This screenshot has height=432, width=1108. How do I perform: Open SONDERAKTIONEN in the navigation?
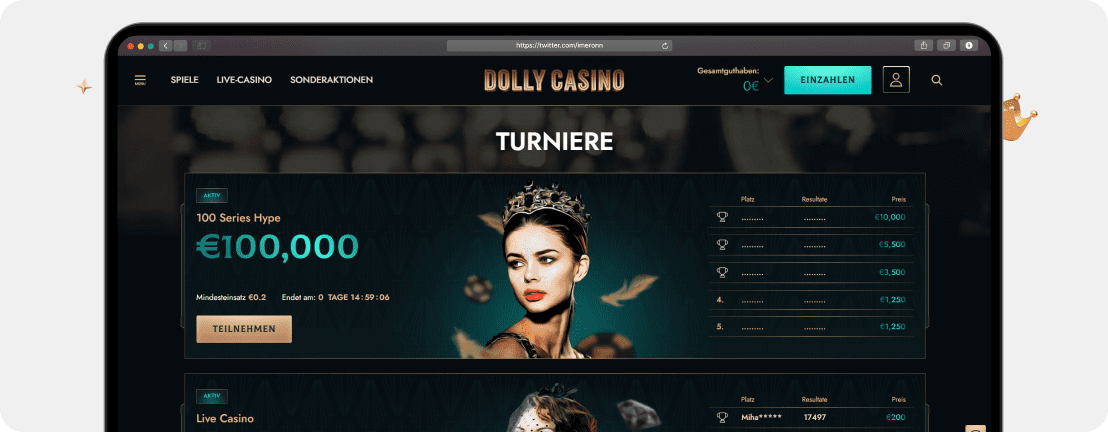tap(331, 80)
